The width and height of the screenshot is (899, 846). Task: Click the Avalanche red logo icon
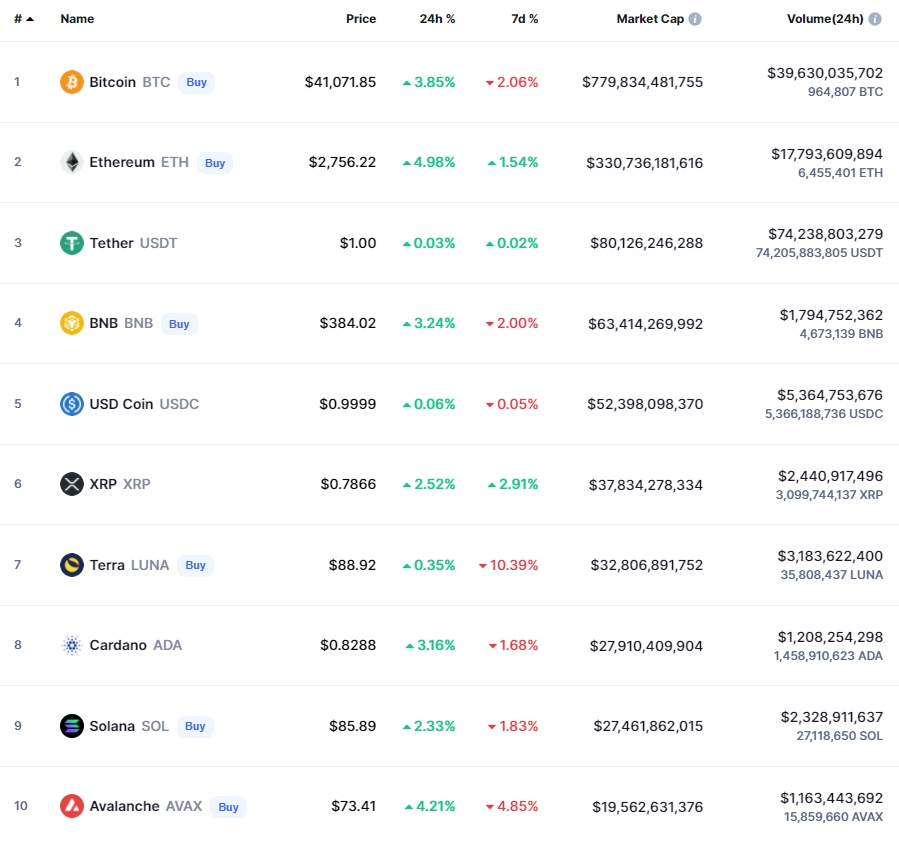point(72,806)
